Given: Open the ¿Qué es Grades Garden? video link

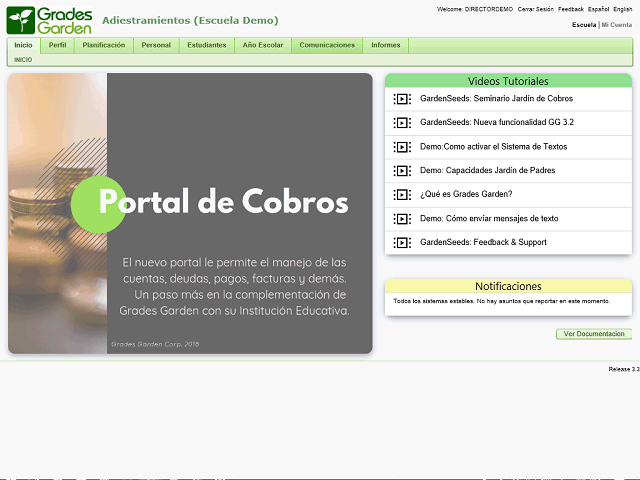Looking at the screenshot, I should tap(466, 194).
